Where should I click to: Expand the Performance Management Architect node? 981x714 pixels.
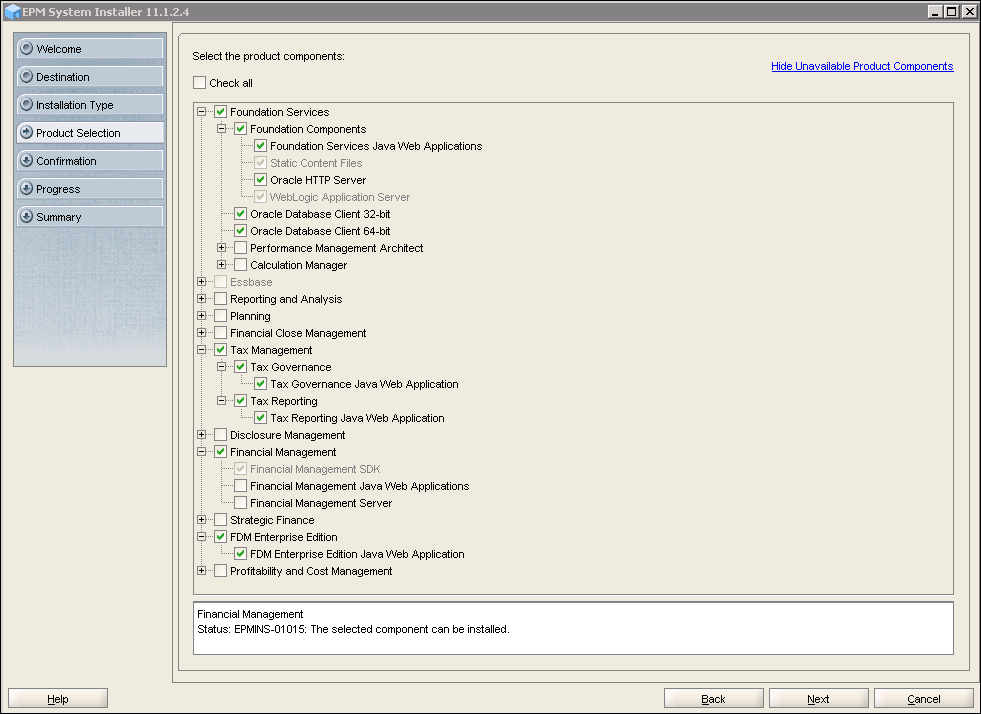coord(221,248)
